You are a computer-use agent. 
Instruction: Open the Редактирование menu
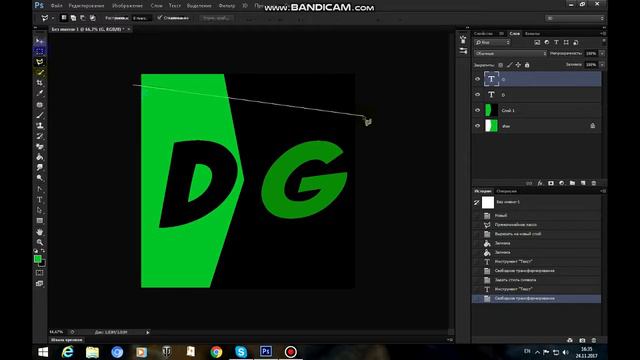coord(87,6)
